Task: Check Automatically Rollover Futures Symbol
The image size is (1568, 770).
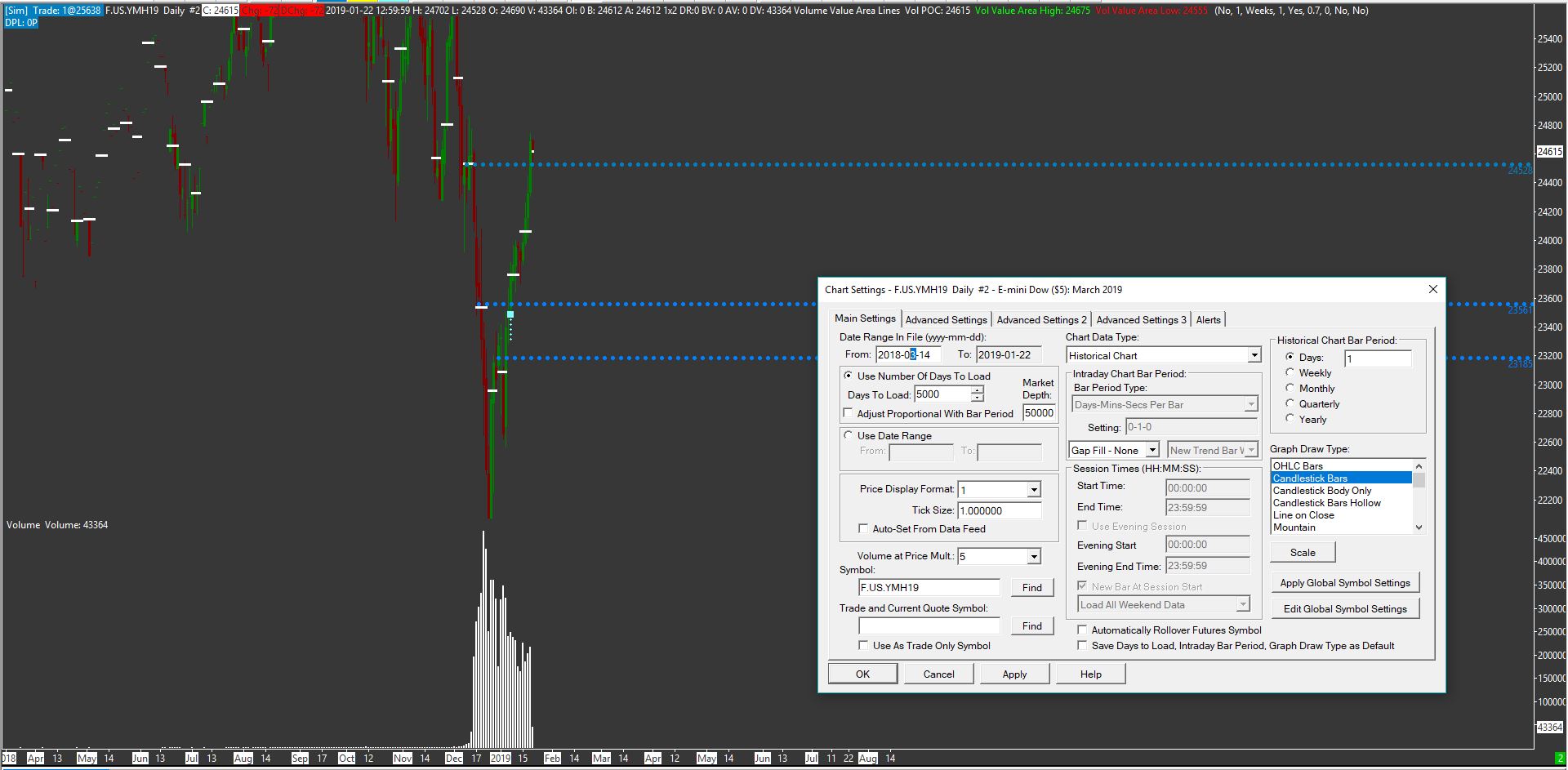Action: coord(1082,630)
